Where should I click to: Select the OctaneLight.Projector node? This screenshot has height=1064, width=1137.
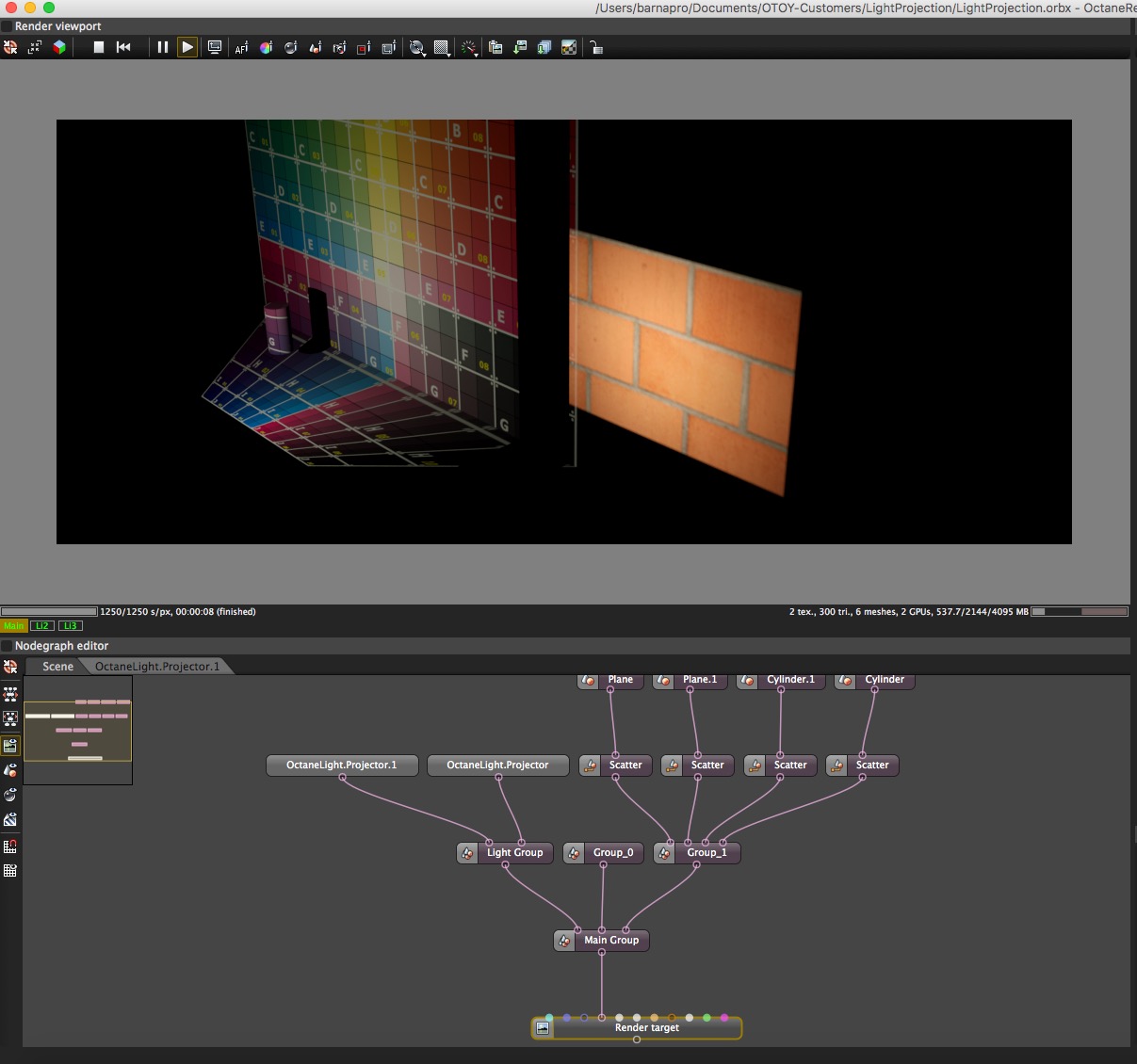[x=497, y=765]
